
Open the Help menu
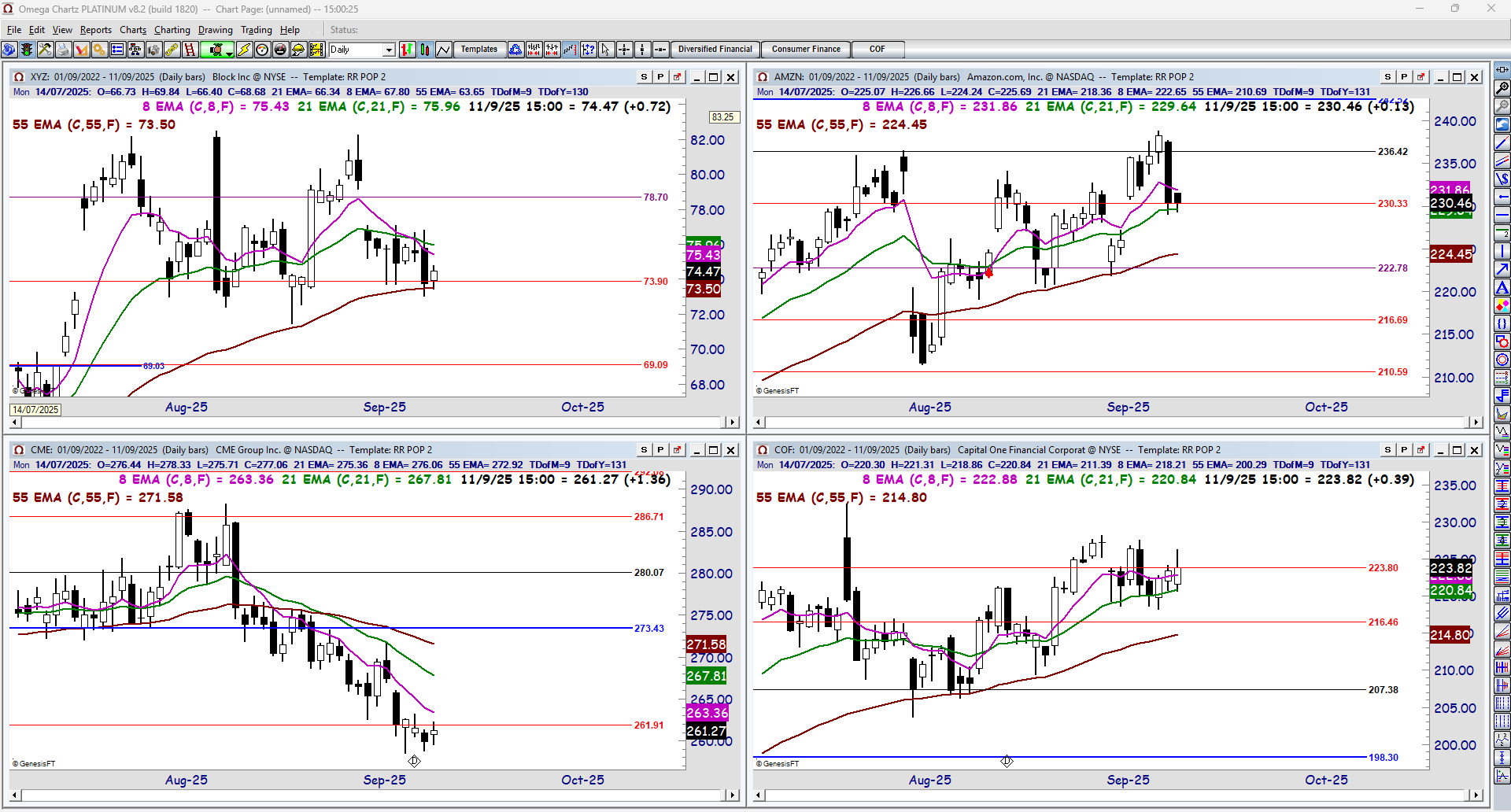coord(290,30)
